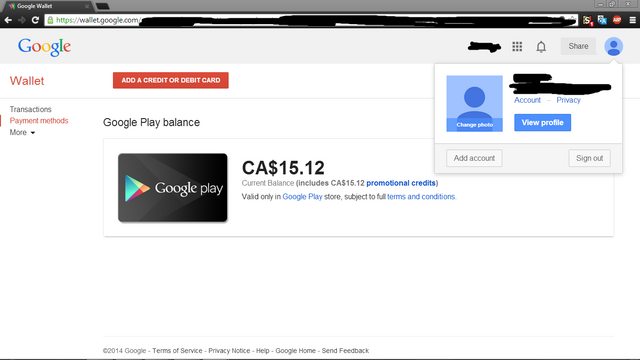Click the browser back arrow
Viewport: 640px width, 360px height.
pyautogui.click(x=8, y=20)
